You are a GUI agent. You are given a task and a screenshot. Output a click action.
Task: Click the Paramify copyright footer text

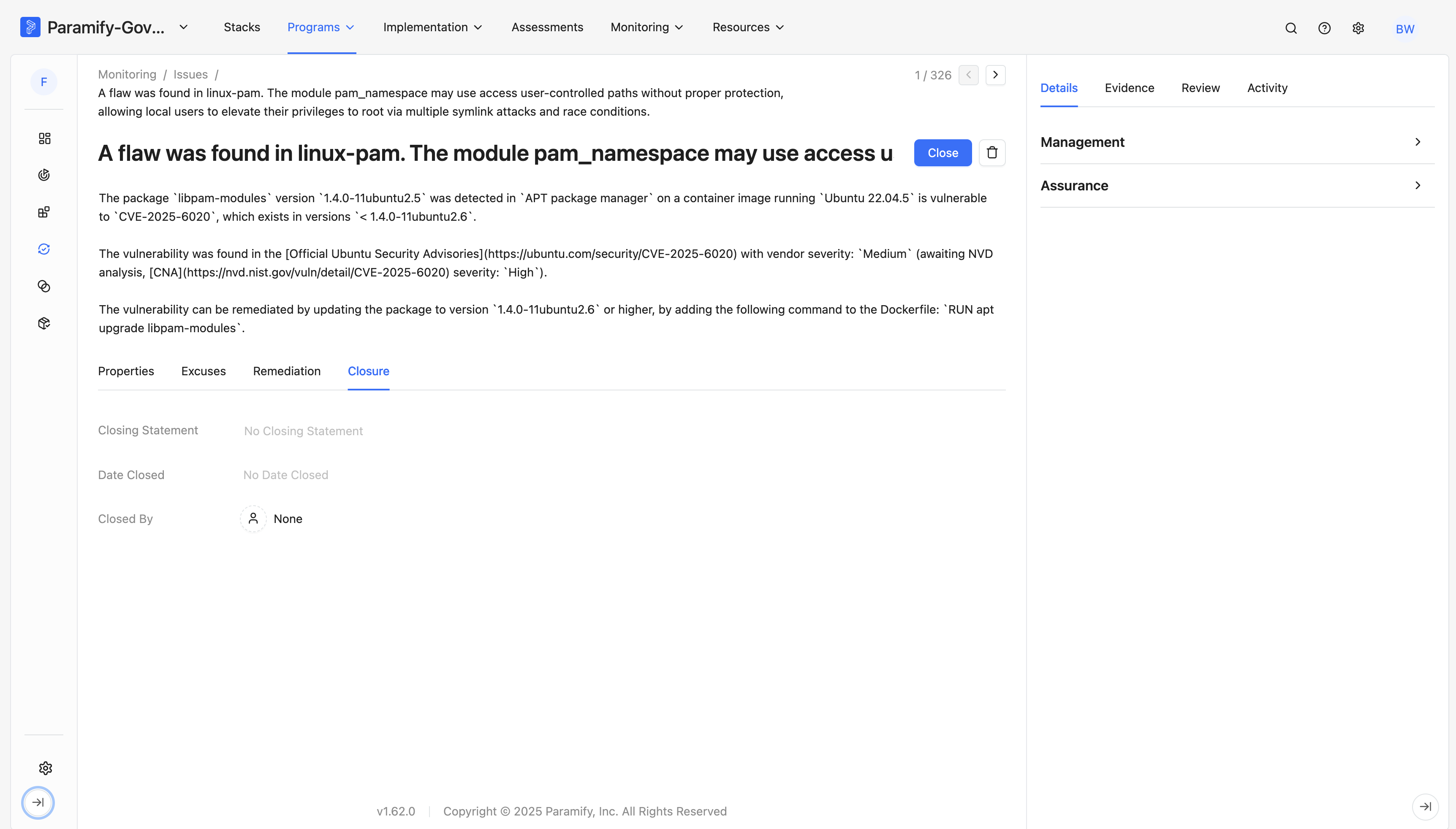pyautogui.click(x=585, y=811)
